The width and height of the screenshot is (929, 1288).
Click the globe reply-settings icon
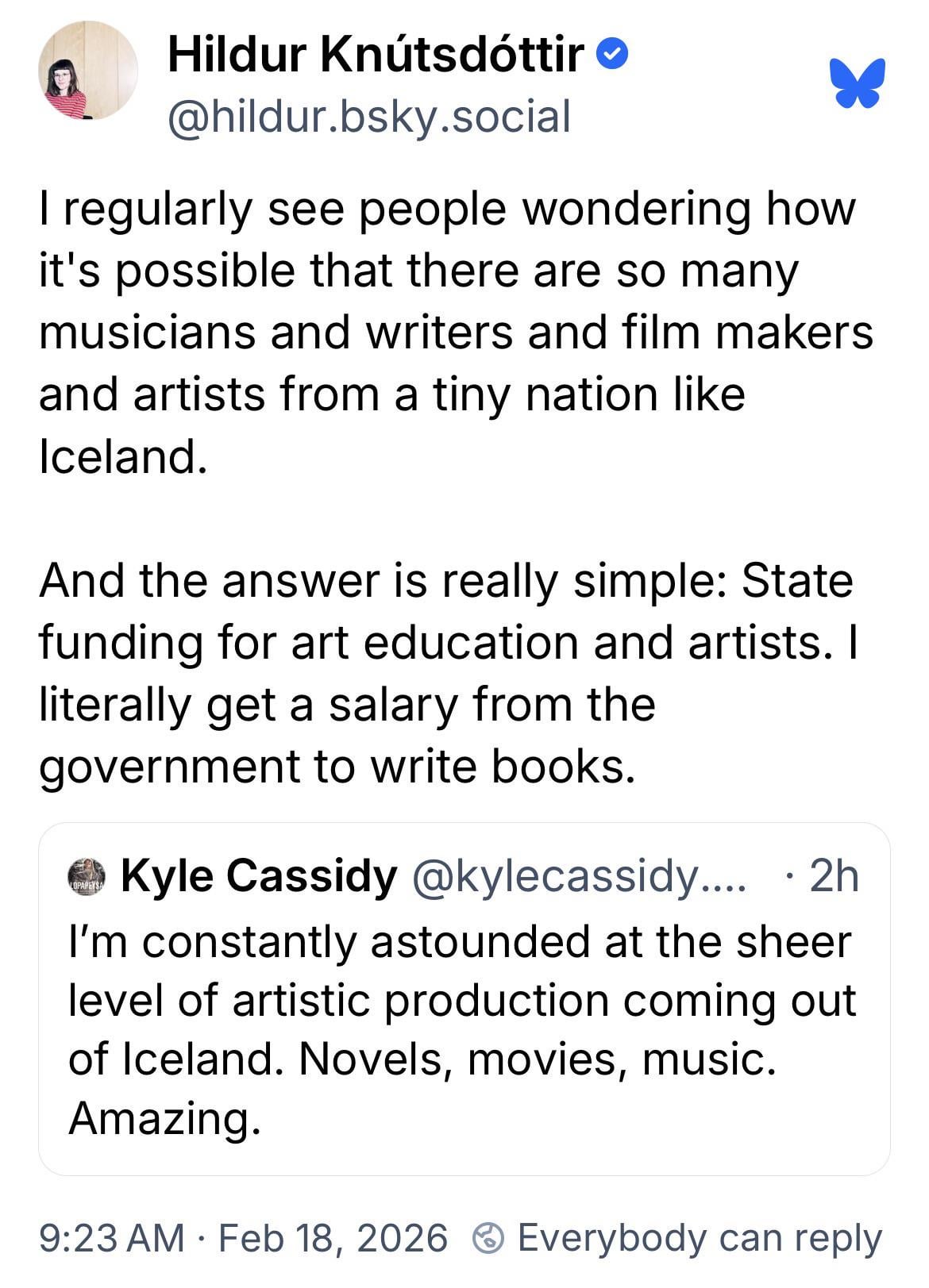[488, 1237]
